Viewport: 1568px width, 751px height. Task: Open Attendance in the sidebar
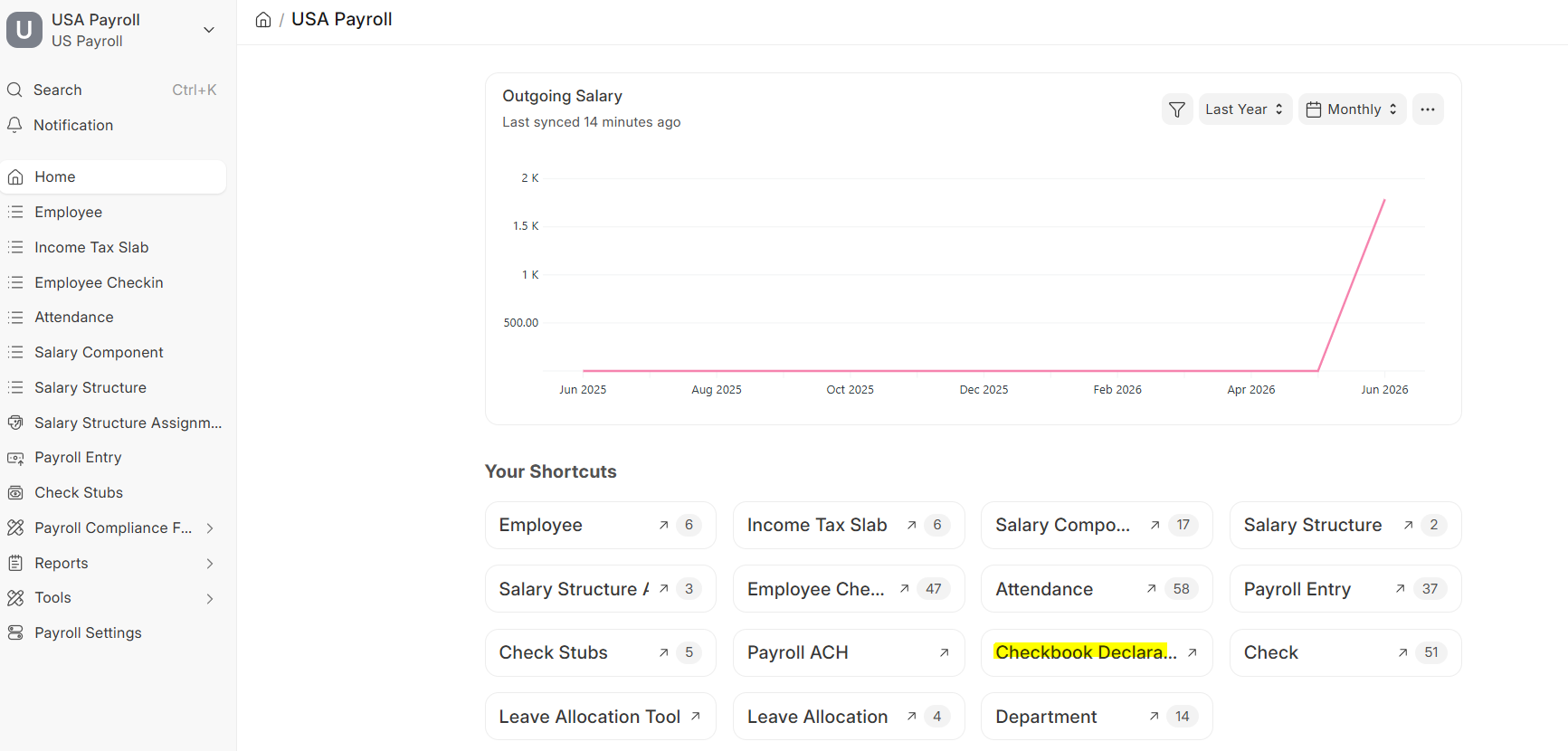point(113,318)
